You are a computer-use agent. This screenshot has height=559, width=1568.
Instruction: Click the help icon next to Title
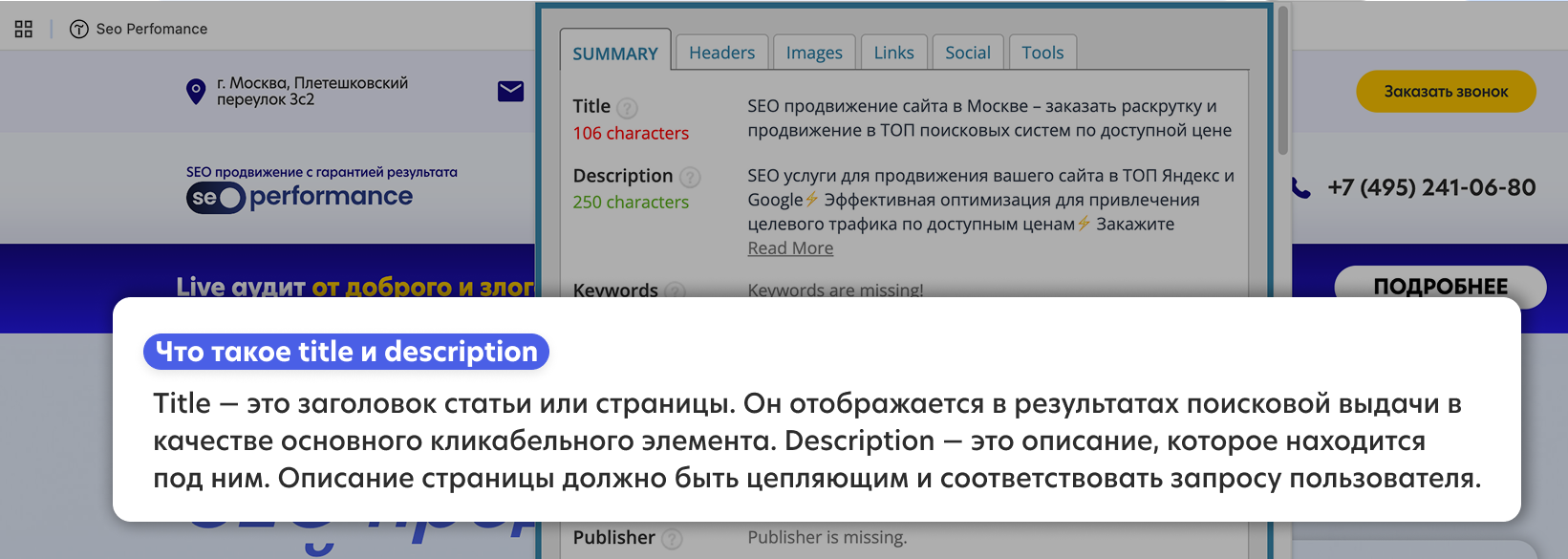(627, 108)
